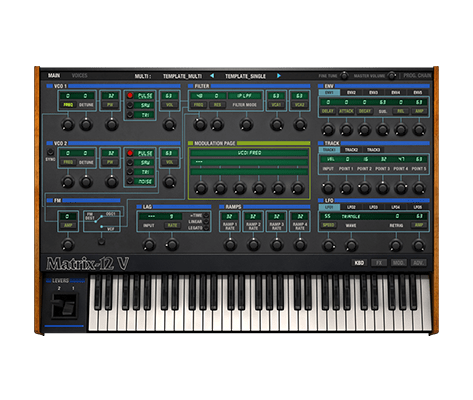This screenshot has height=400, width=473.
Task: Toggle the LAG =TIME switch
Action: point(206,215)
